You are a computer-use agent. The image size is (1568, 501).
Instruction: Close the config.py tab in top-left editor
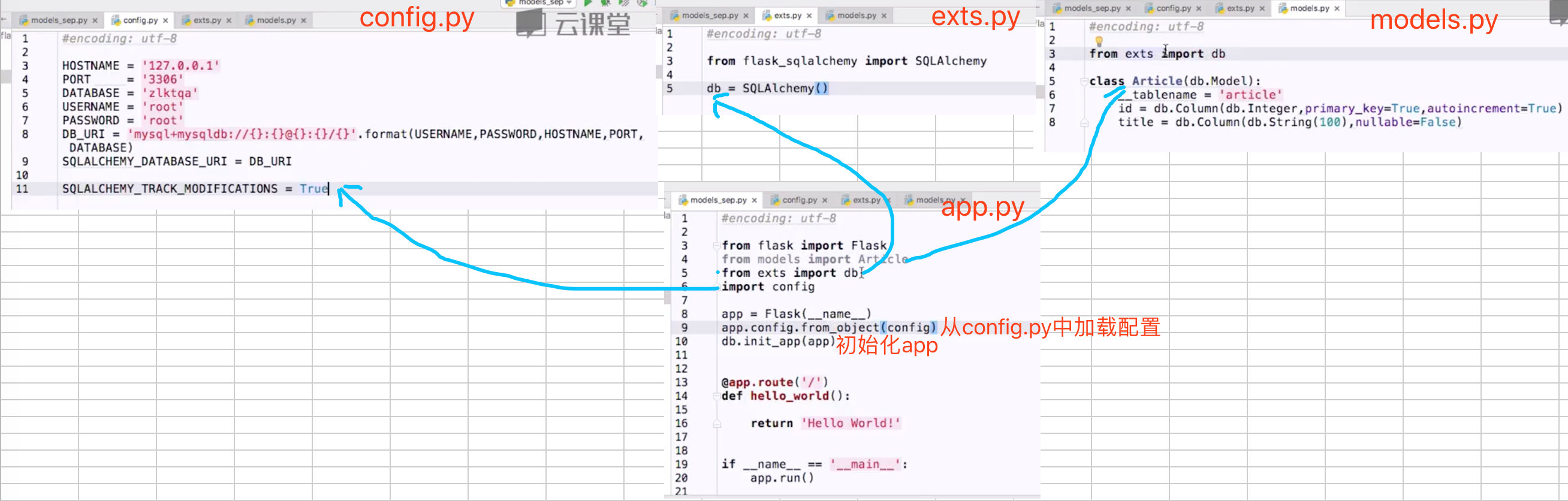coord(165,21)
